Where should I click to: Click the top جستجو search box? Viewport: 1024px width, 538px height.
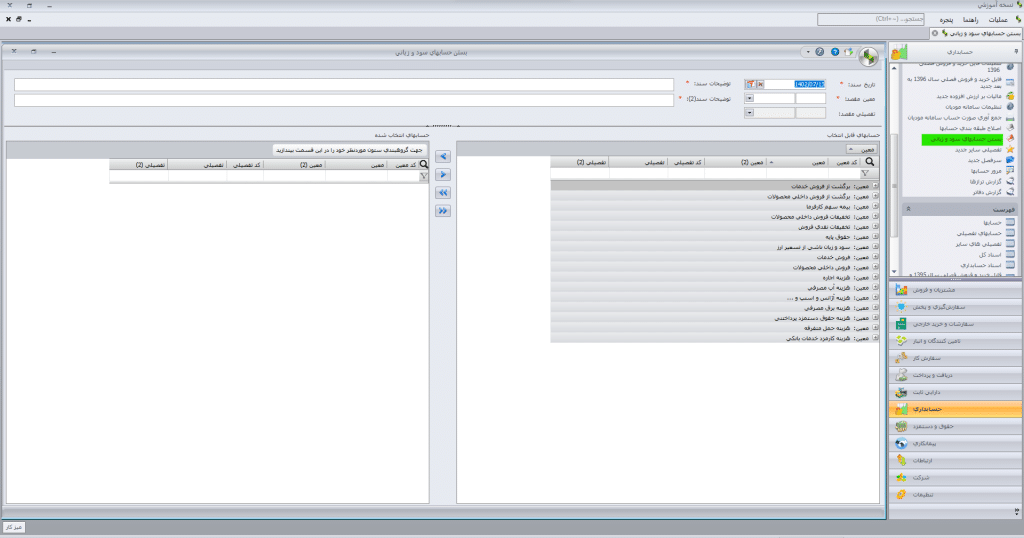(871, 20)
